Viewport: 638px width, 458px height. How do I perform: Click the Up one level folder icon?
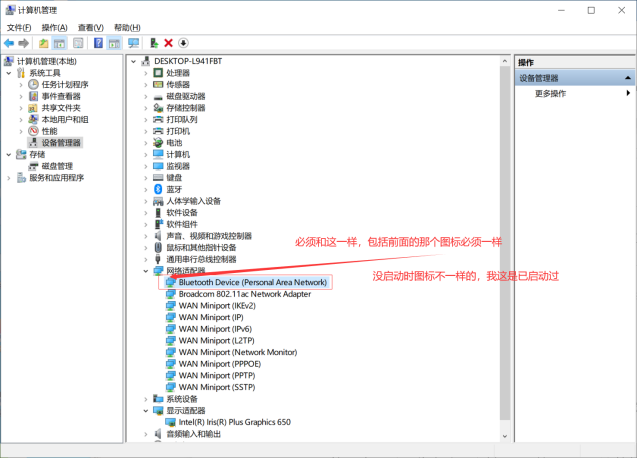pos(44,43)
